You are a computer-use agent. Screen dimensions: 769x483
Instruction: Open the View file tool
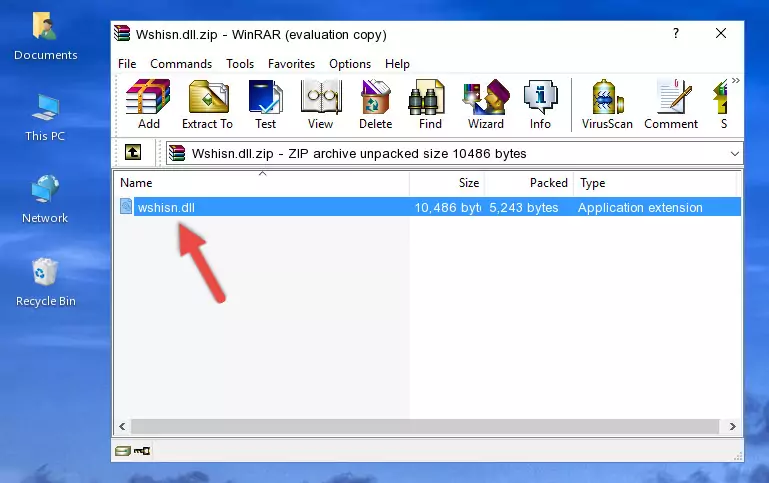pos(321,104)
